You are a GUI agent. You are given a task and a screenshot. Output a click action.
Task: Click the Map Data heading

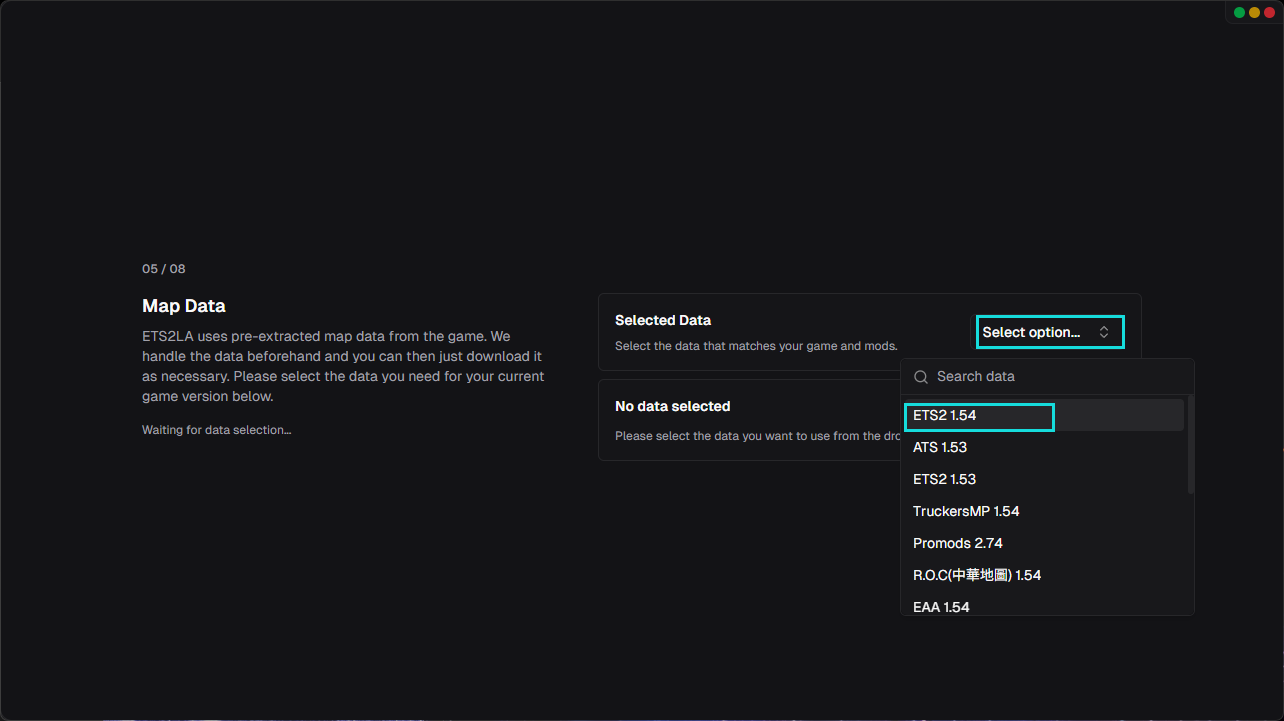pos(184,306)
